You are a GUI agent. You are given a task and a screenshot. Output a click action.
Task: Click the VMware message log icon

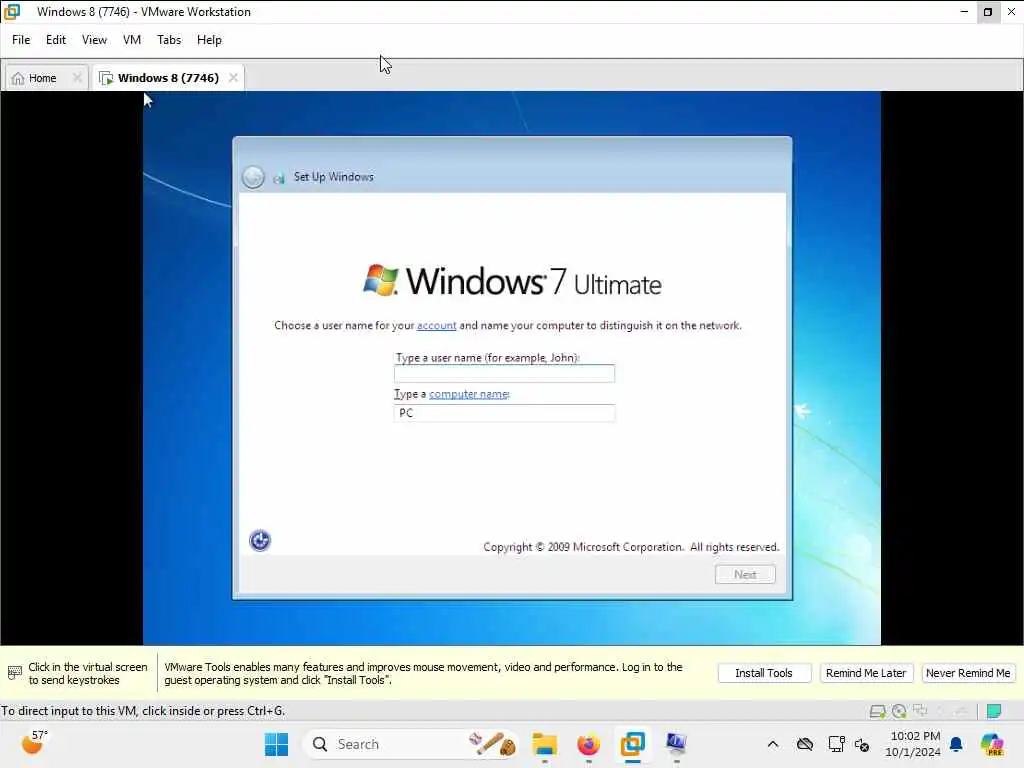(x=994, y=711)
